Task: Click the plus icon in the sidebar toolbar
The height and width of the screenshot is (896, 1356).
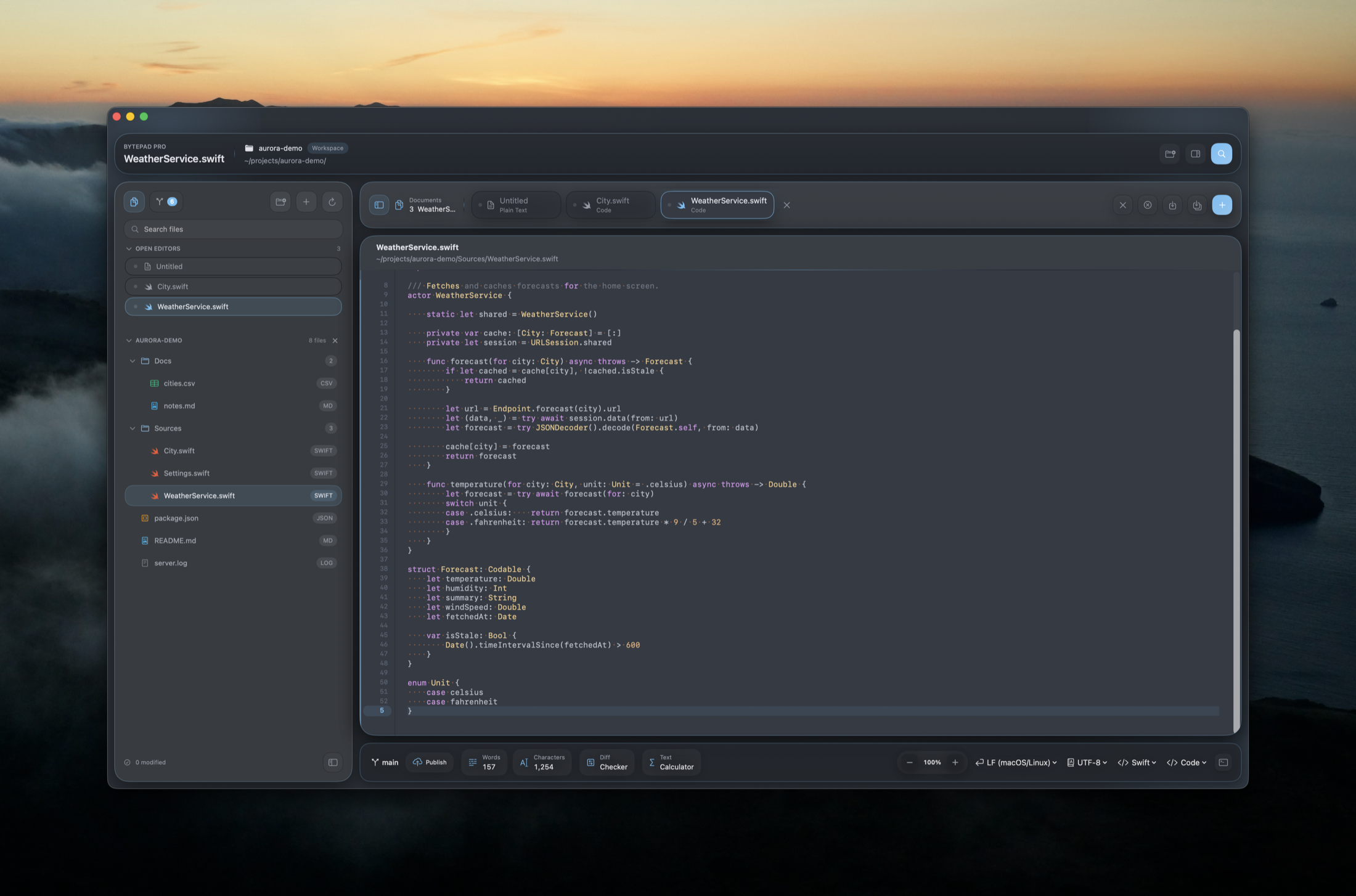Action: [306, 202]
